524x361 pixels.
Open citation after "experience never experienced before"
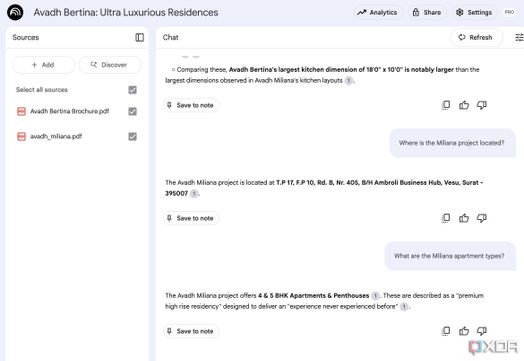point(404,307)
